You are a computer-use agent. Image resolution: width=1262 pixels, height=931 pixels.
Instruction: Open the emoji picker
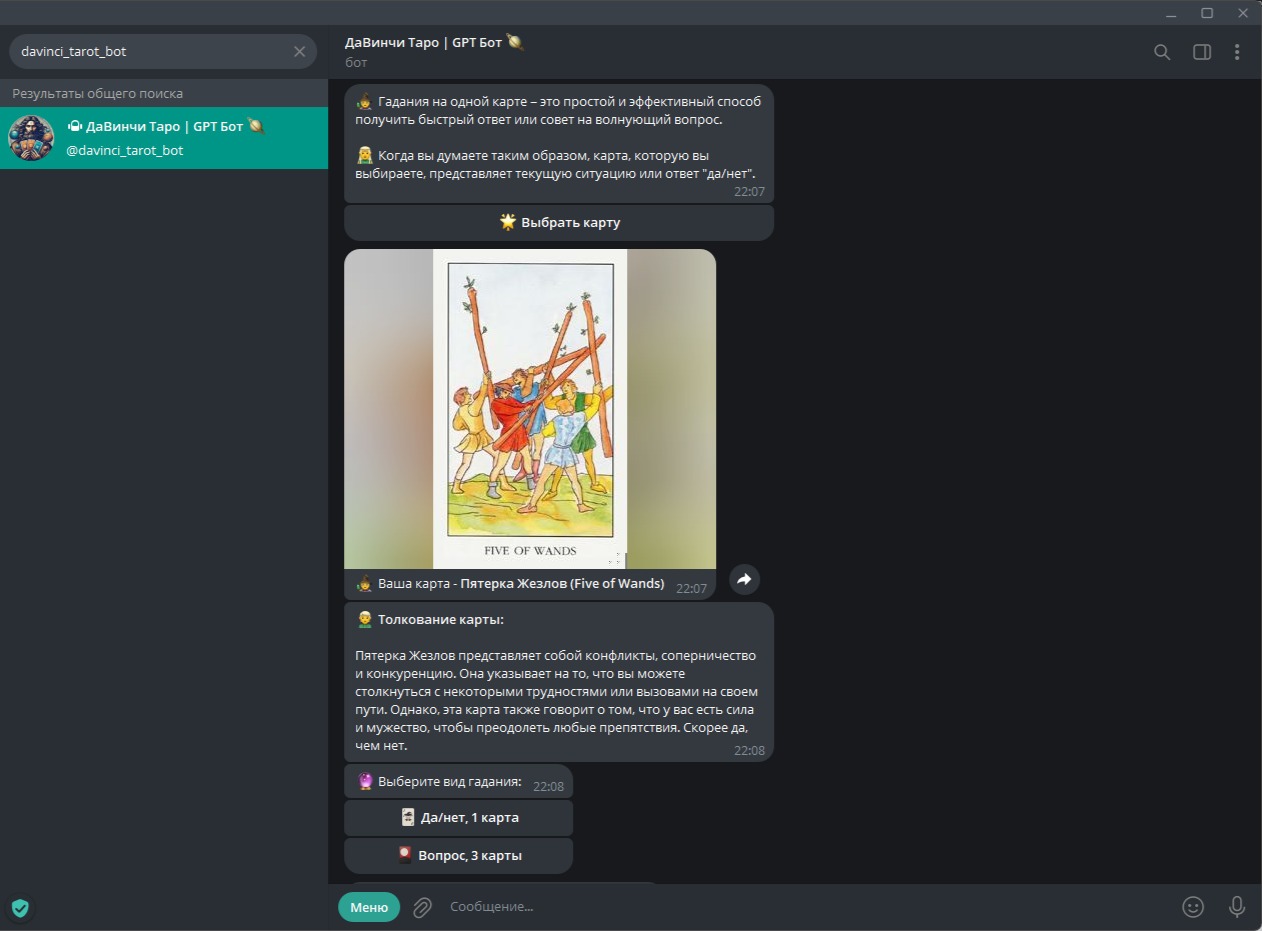1193,907
